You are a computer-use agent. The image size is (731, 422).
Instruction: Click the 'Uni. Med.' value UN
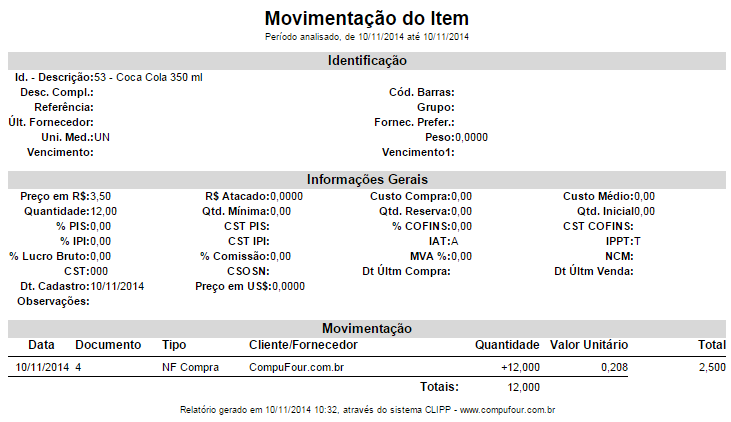[x=102, y=137]
